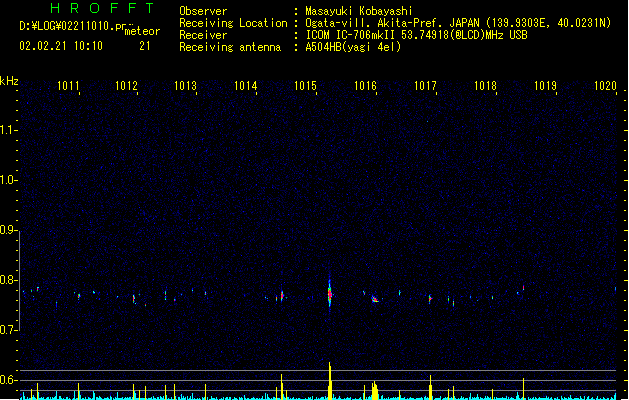
Task: Click the 1014 time axis marker
Action: click(x=246, y=86)
